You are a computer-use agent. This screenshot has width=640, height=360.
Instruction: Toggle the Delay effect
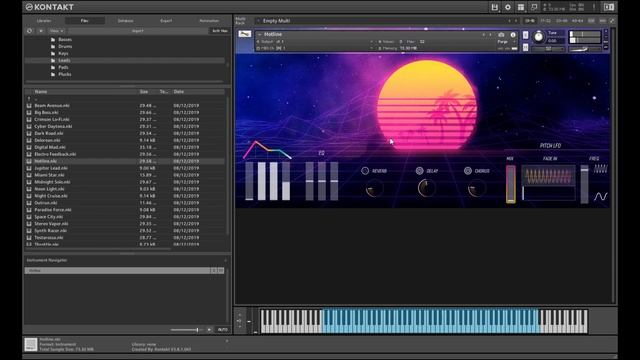pyautogui.click(x=419, y=171)
